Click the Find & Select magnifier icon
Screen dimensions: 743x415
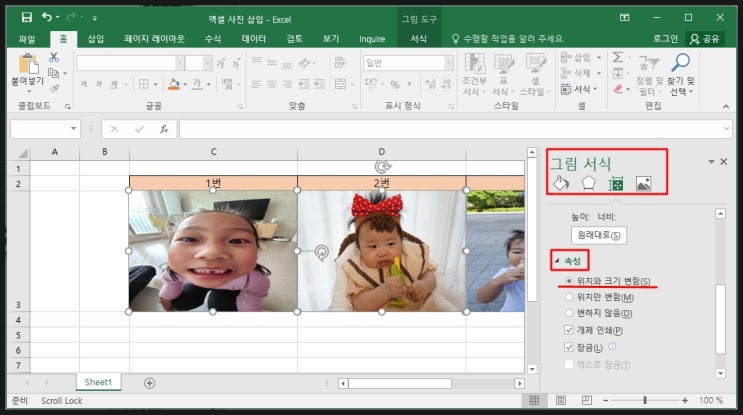coord(682,62)
